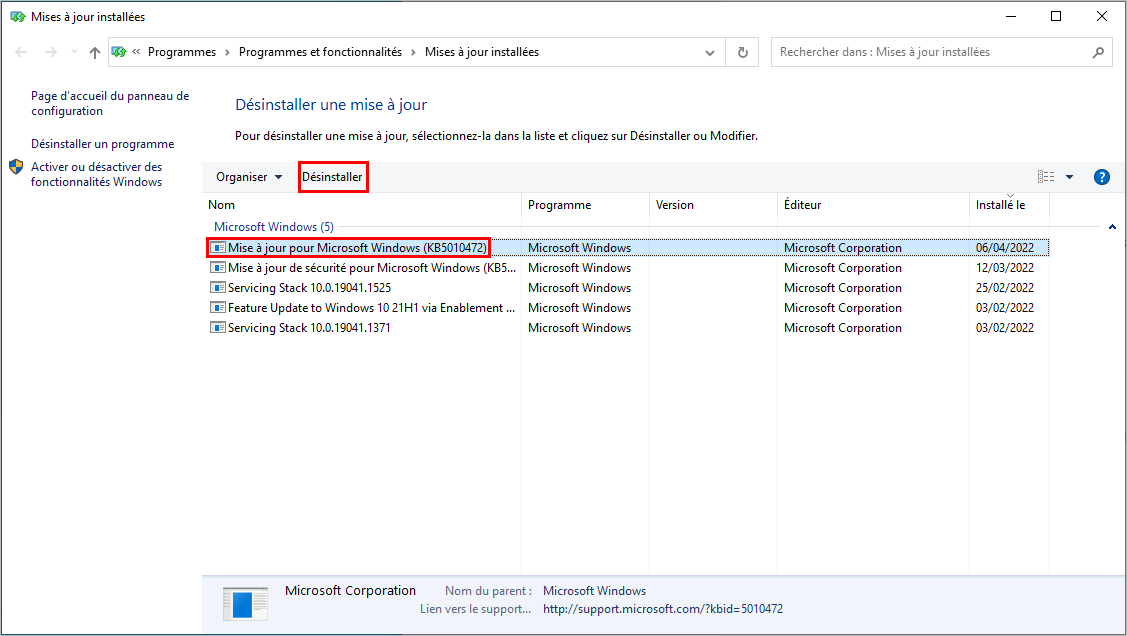1127x636 pixels.
Task: Open Activer ou désactiver des fonctionnalités Windows
Action: click(96, 175)
